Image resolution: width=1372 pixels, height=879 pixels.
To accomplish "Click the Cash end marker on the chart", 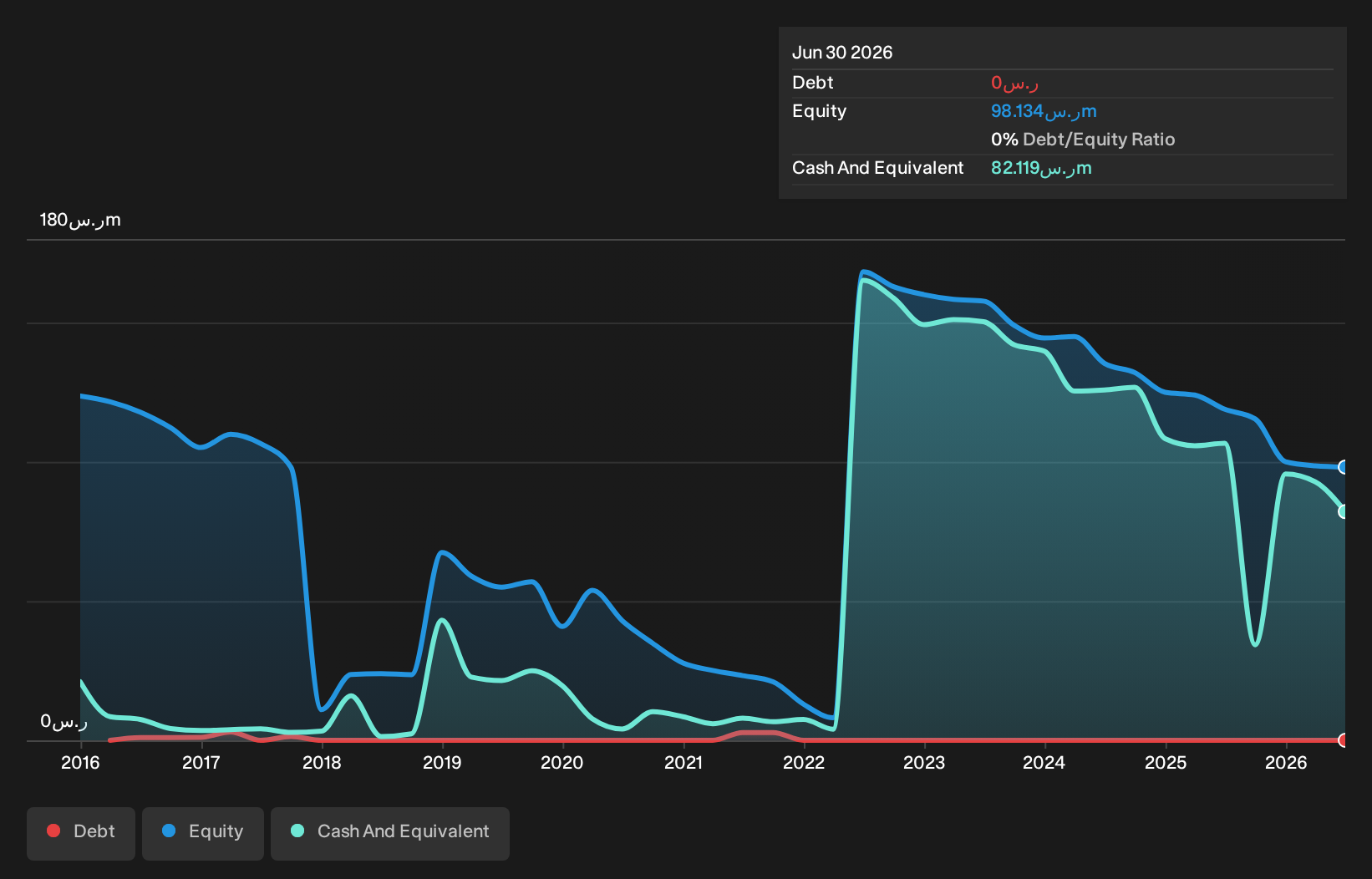I will tap(1344, 511).
